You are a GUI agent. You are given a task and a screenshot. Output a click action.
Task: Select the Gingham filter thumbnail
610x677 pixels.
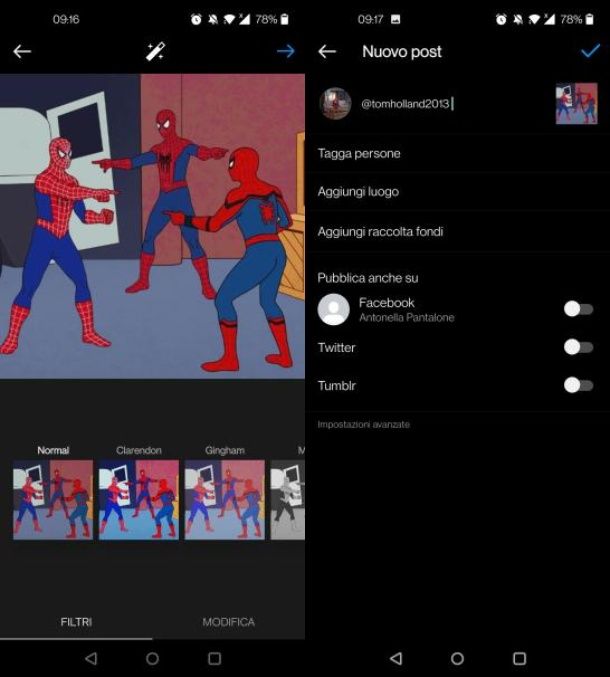click(224, 500)
